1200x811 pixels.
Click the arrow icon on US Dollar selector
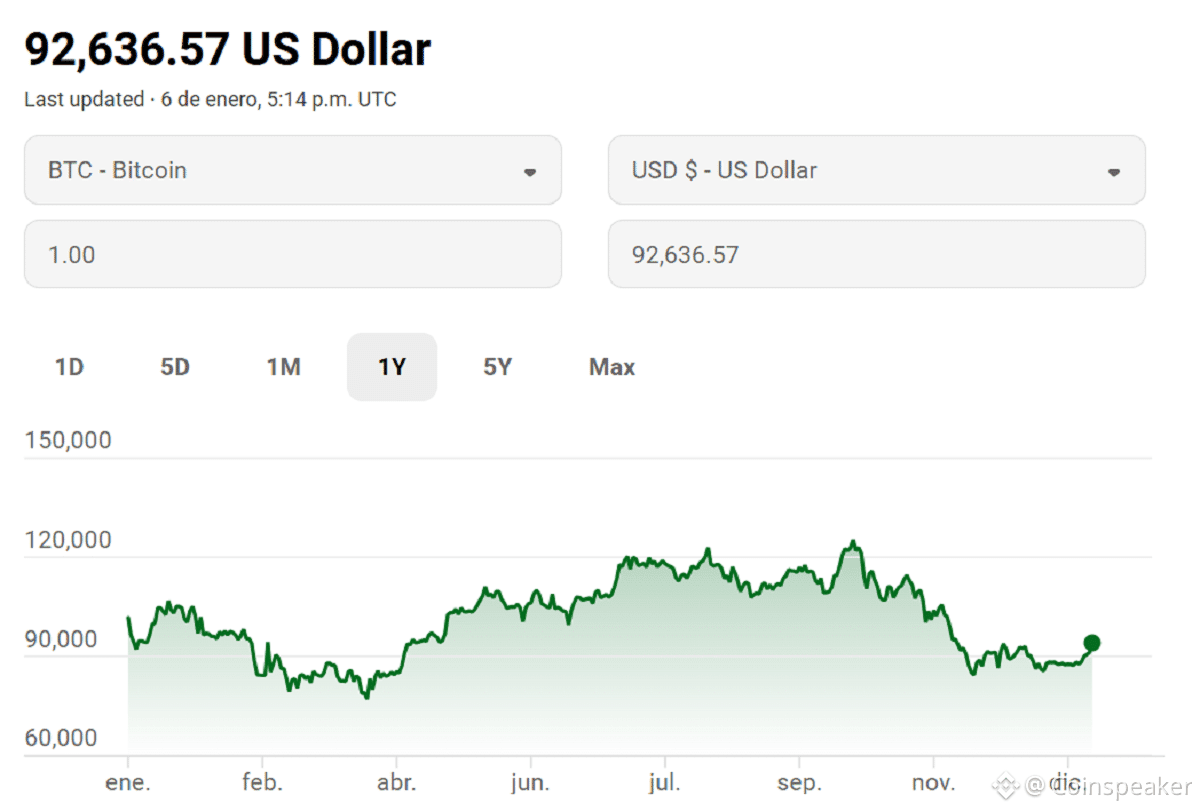[1113, 172]
